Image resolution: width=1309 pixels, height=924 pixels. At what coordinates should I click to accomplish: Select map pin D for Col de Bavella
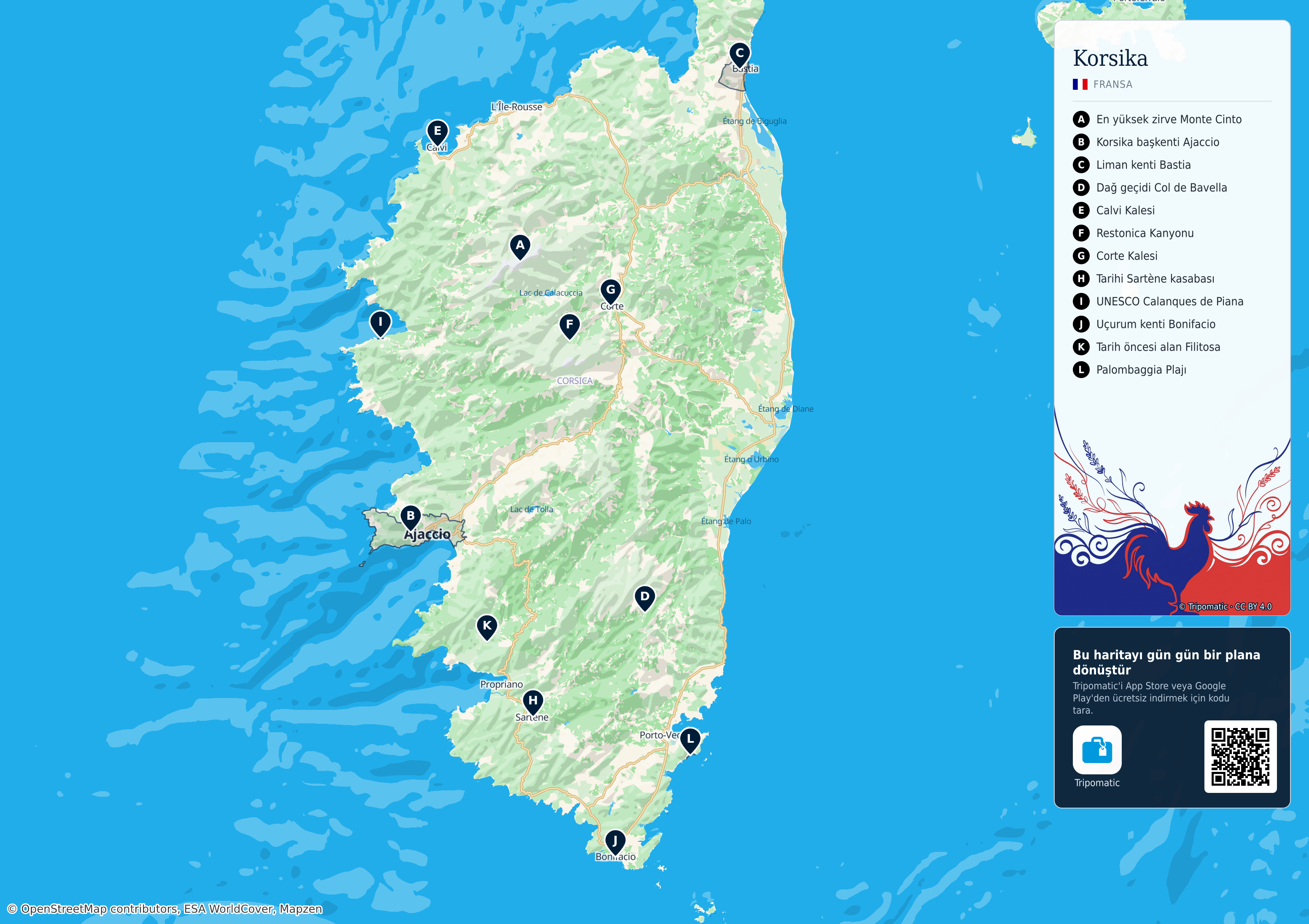click(x=644, y=599)
